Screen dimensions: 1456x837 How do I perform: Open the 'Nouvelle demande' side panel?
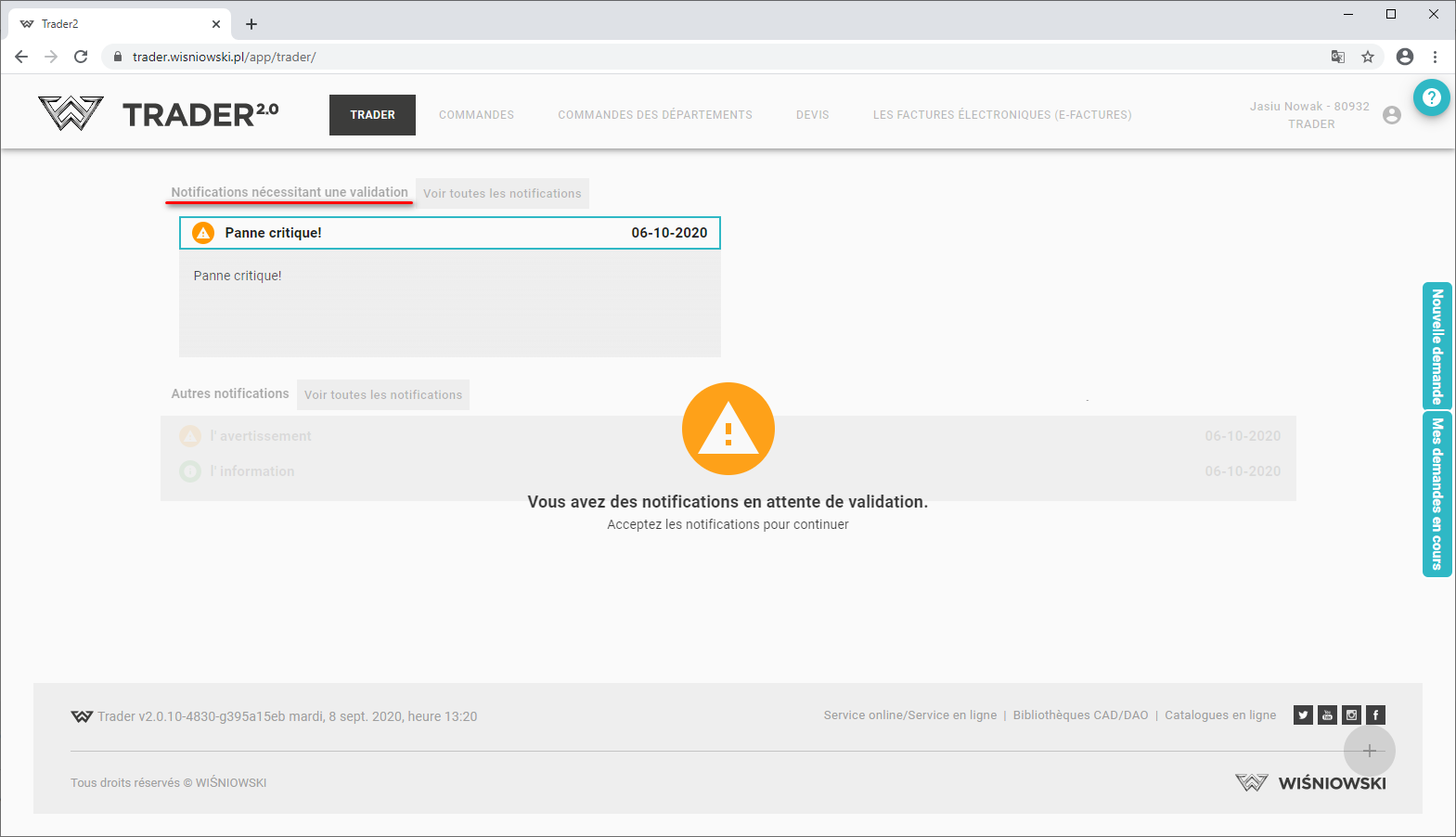click(1437, 346)
